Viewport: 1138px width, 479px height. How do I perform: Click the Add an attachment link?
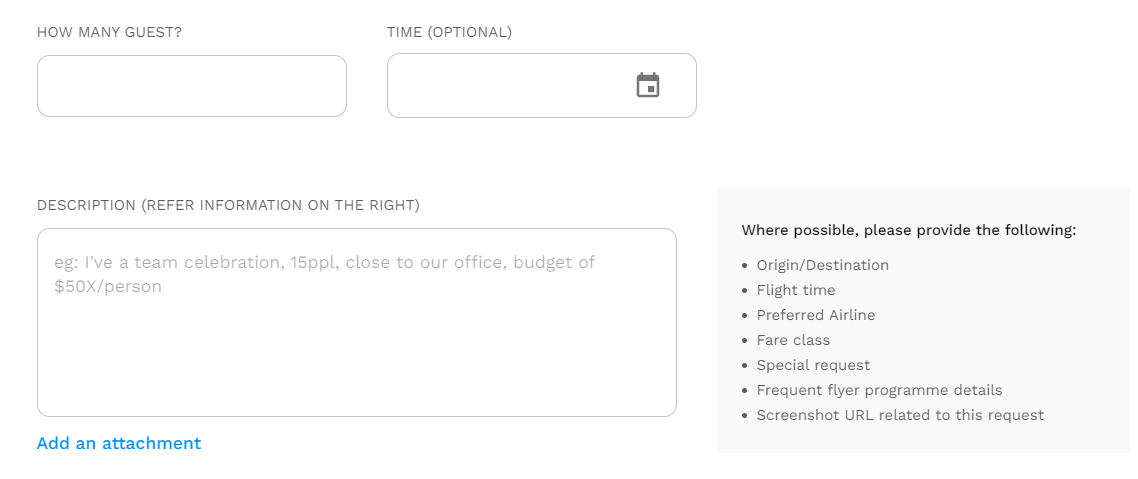tap(119, 443)
